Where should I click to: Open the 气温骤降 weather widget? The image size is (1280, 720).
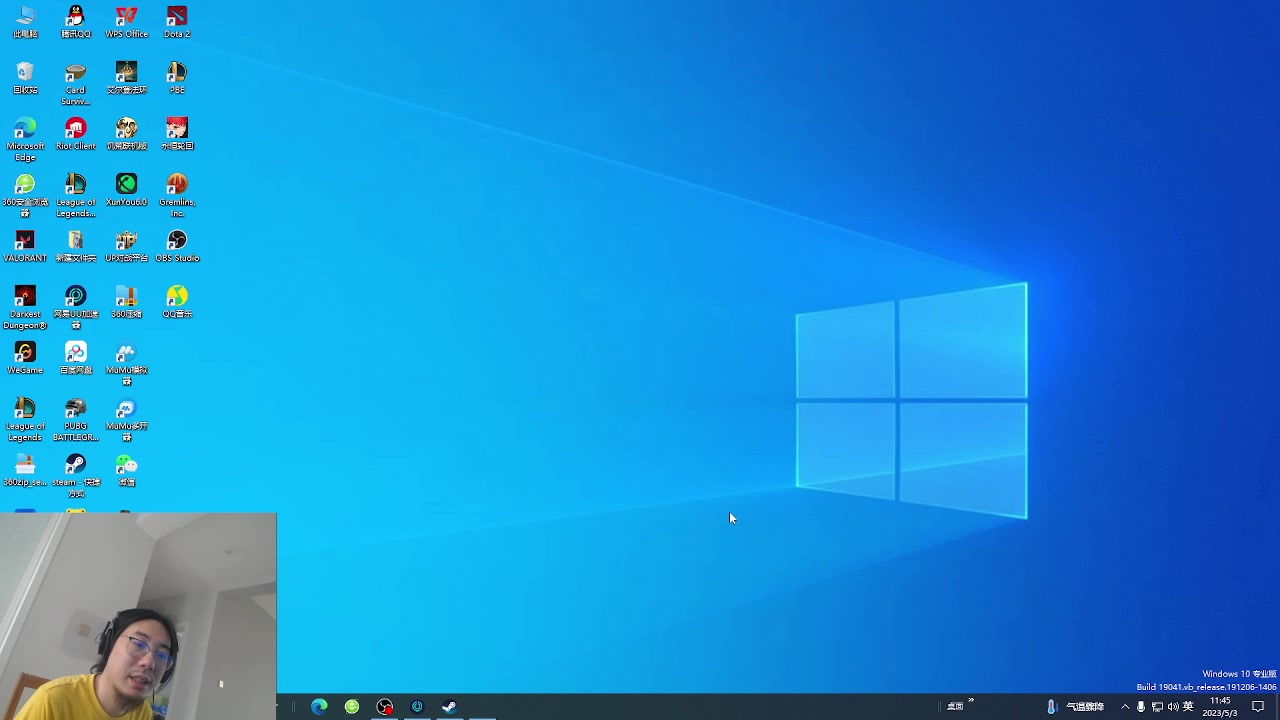coord(1077,707)
